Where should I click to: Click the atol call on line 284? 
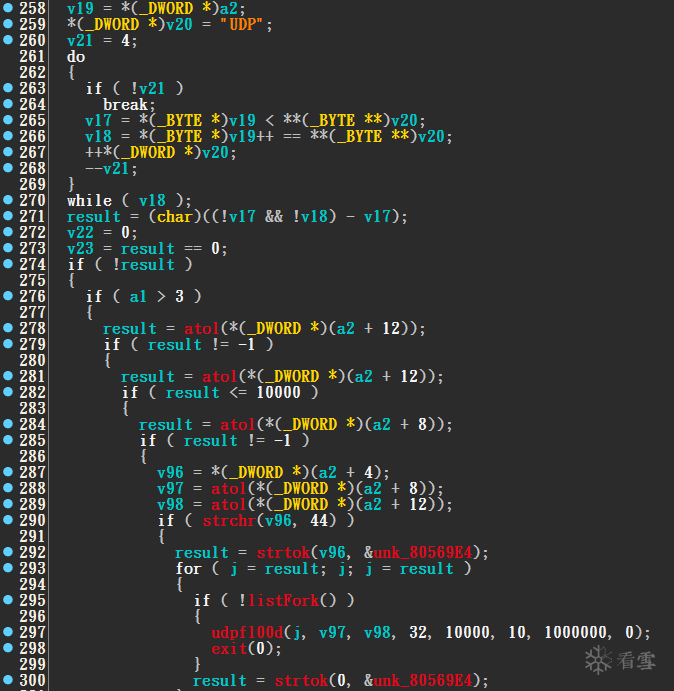238,424
